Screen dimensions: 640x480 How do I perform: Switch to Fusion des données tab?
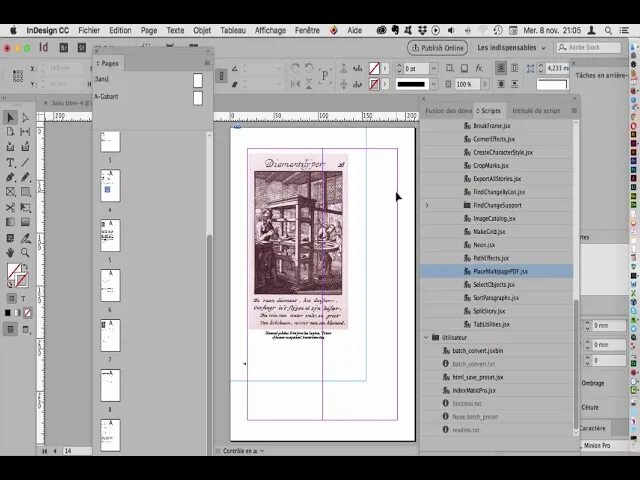[448, 111]
